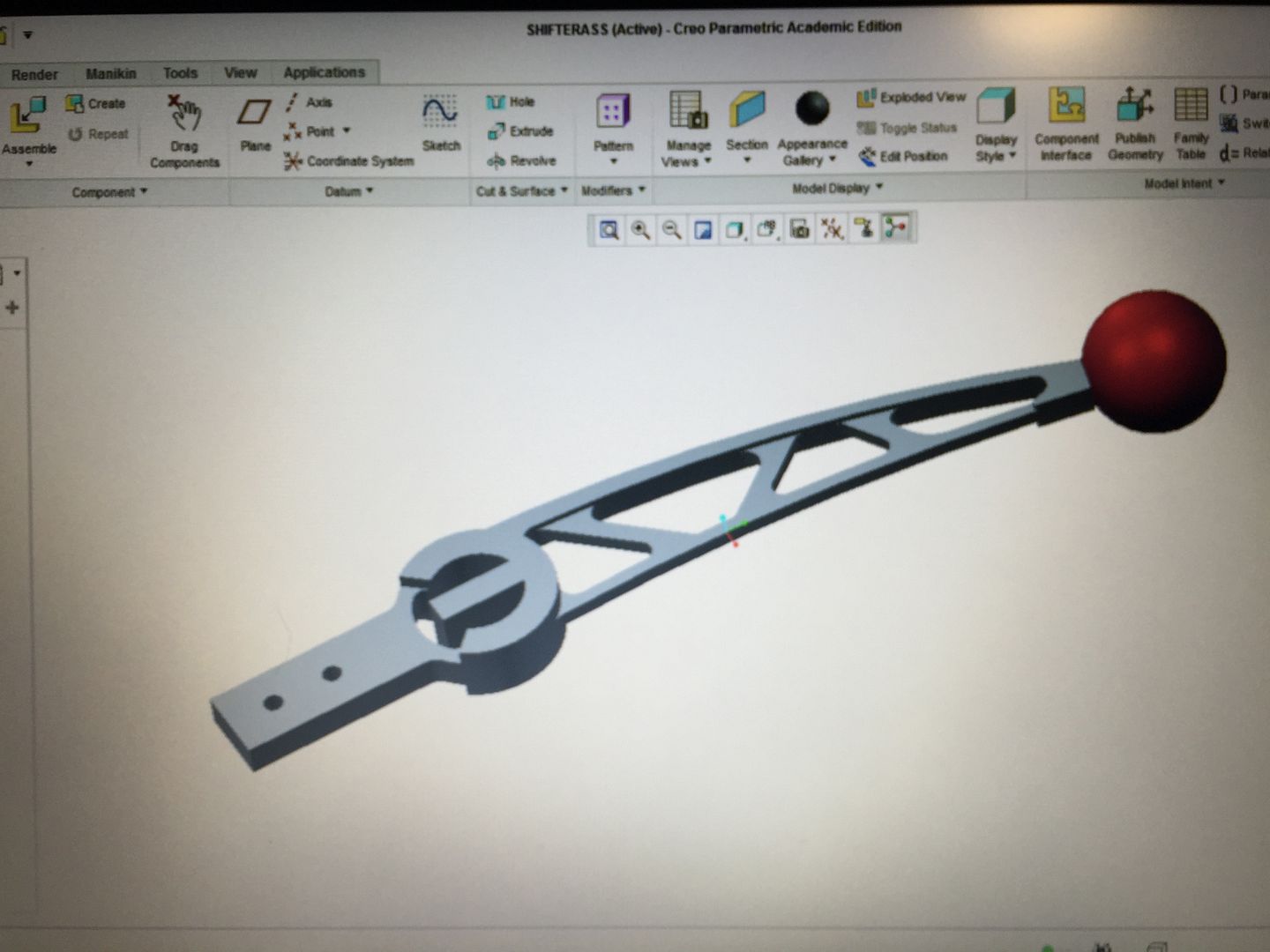This screenshot has height=952, width=1270.
Task: Click the plus button in left panel
Action: tap(12, 308)
